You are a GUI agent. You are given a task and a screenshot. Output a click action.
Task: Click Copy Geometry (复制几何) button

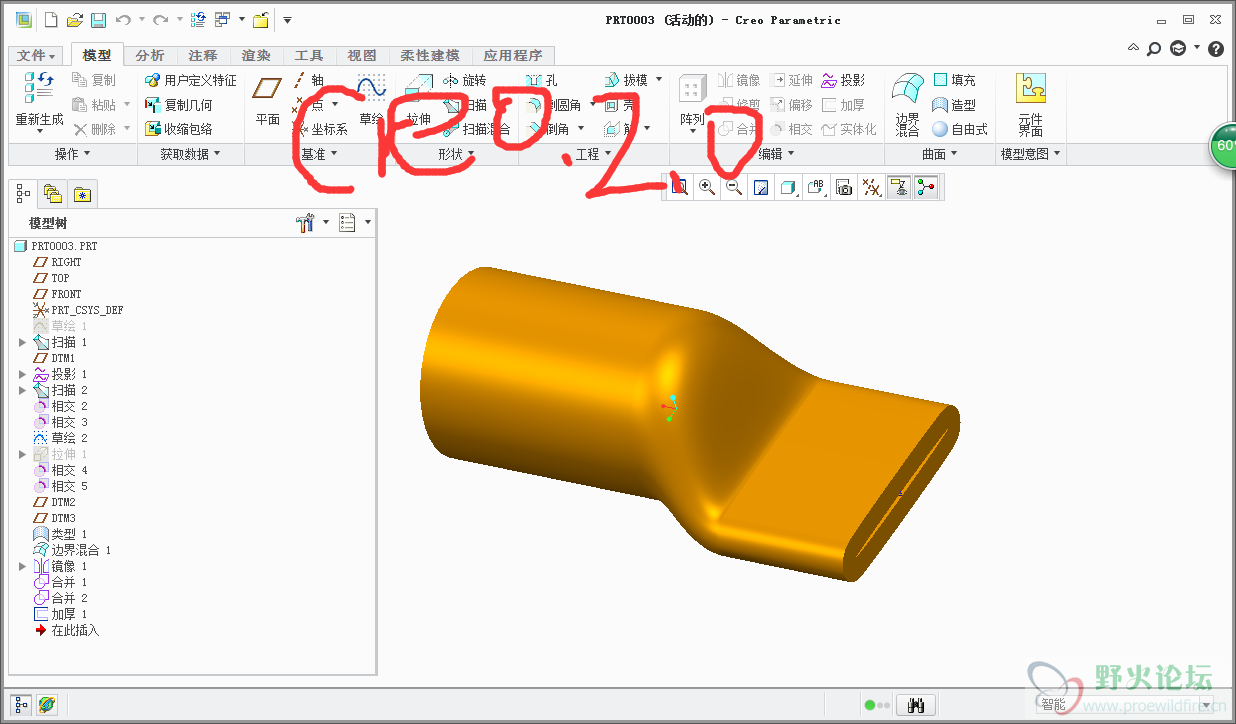(x=179, y=105)
